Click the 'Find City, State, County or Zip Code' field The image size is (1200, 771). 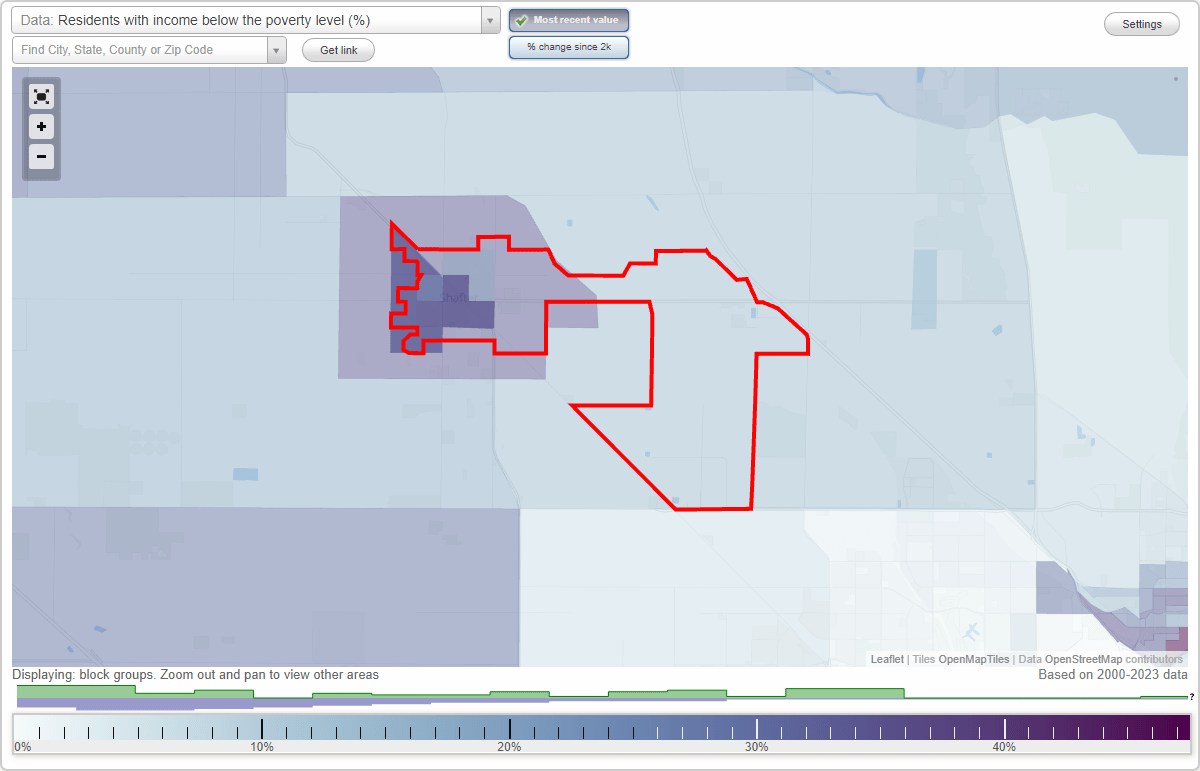tap(140, 48)
